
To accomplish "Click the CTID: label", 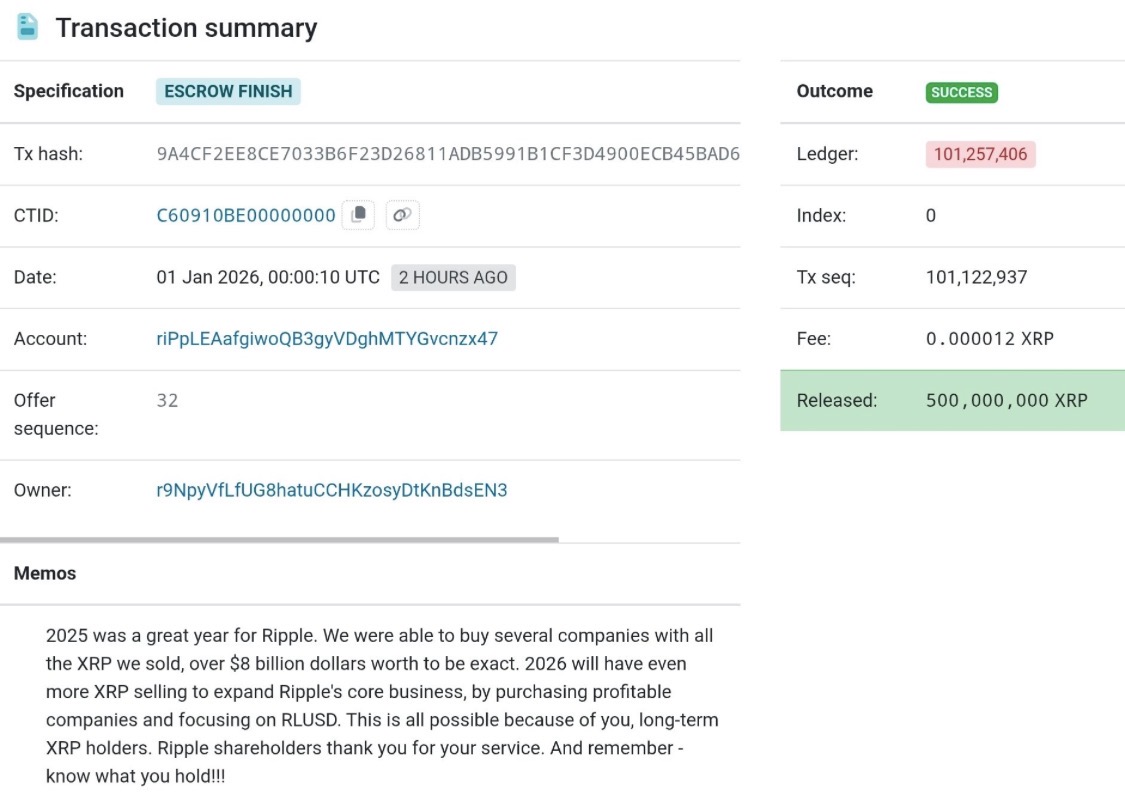I will (x=36, y=215).
